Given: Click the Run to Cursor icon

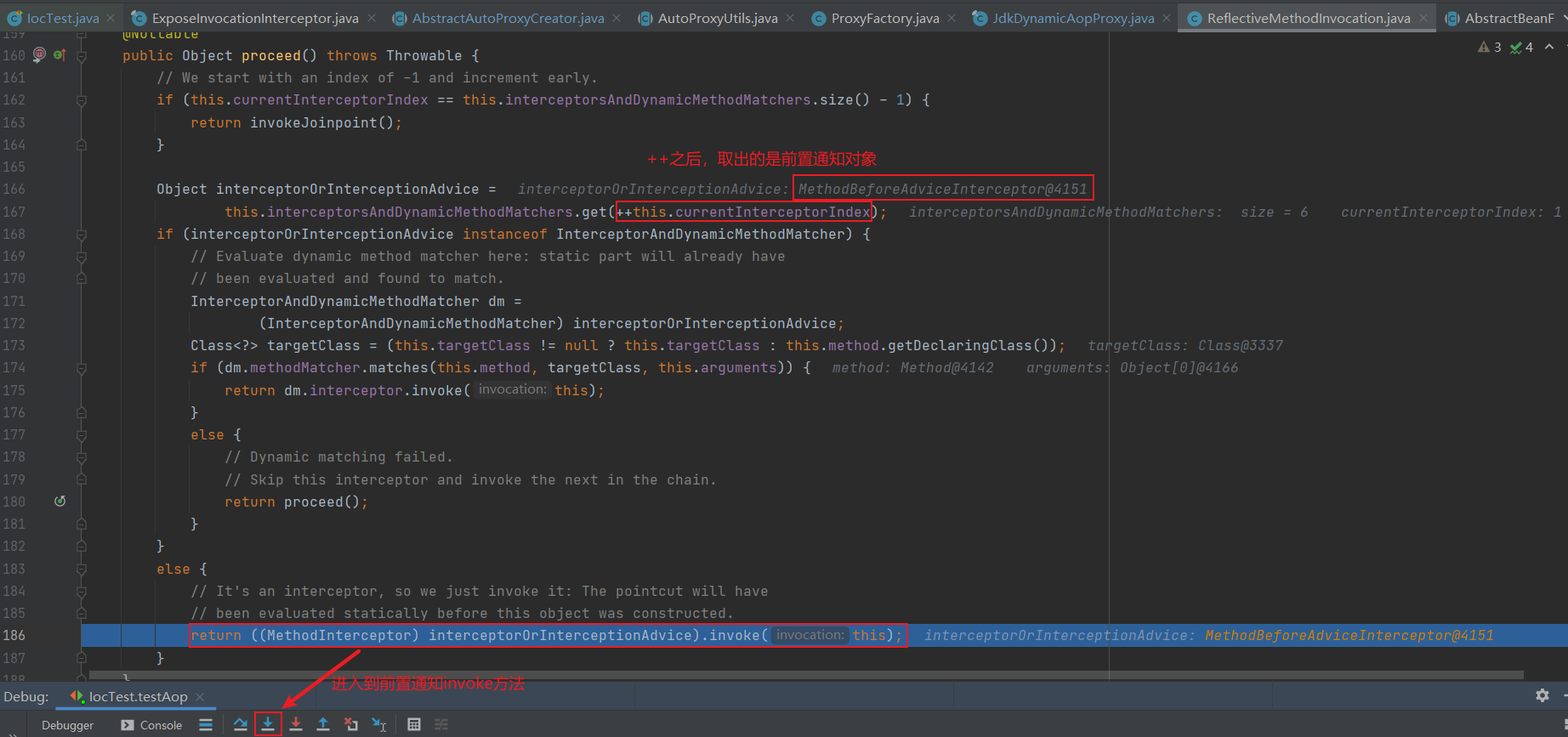Looking at the screenshot, I should click(x=379, y=724).
